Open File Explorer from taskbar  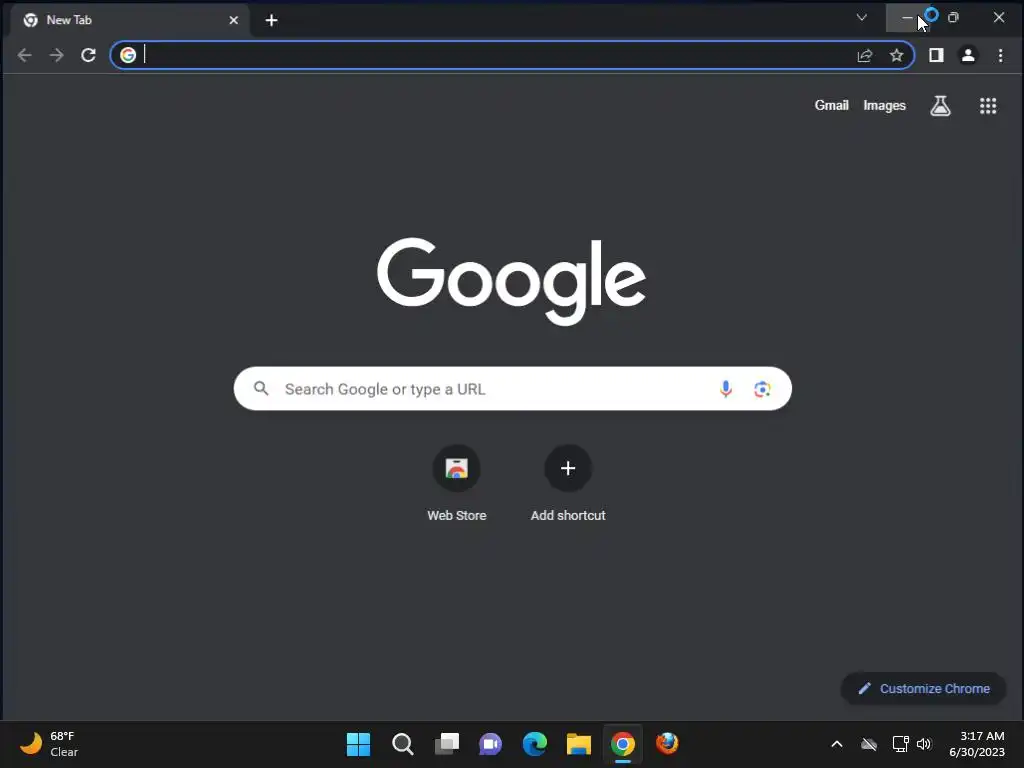[x=579, y=744]
